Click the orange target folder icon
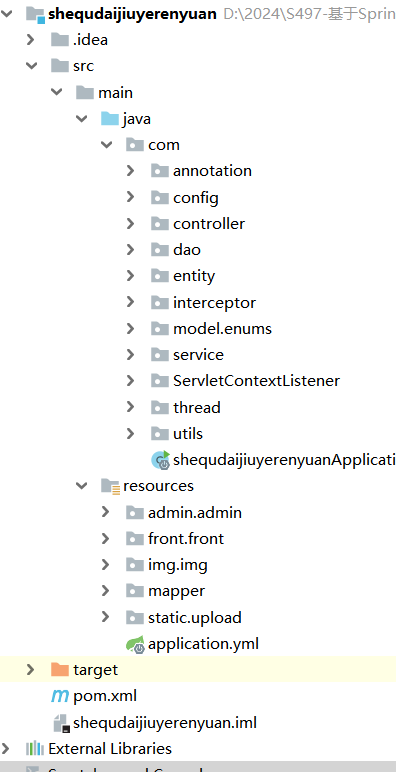Screen dimensions: 396x772 coord(60,669)
